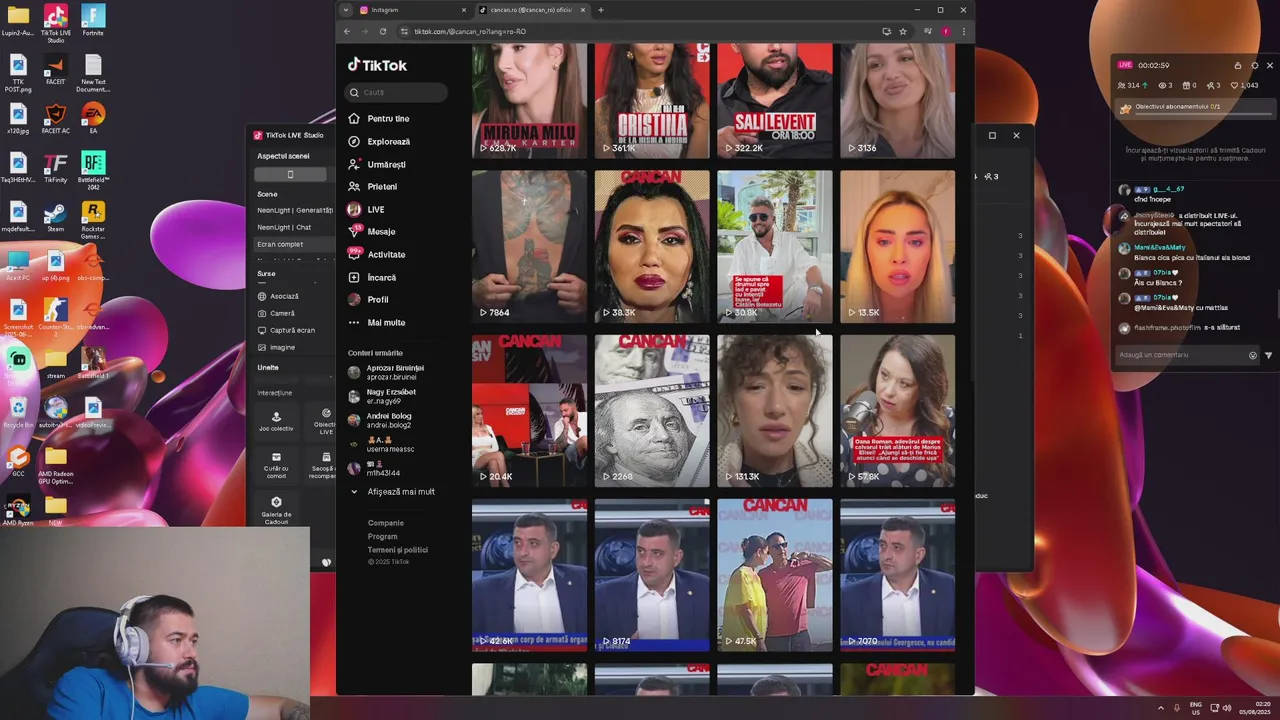Open the video with 13.5K views
The height and width of the screenshot is (720, 1280).
pyautogui.click(x=897, y=246)
